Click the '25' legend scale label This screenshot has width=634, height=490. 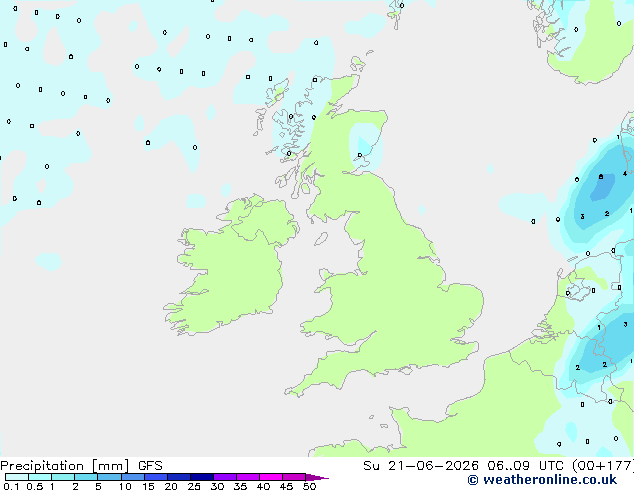(194, 486)
